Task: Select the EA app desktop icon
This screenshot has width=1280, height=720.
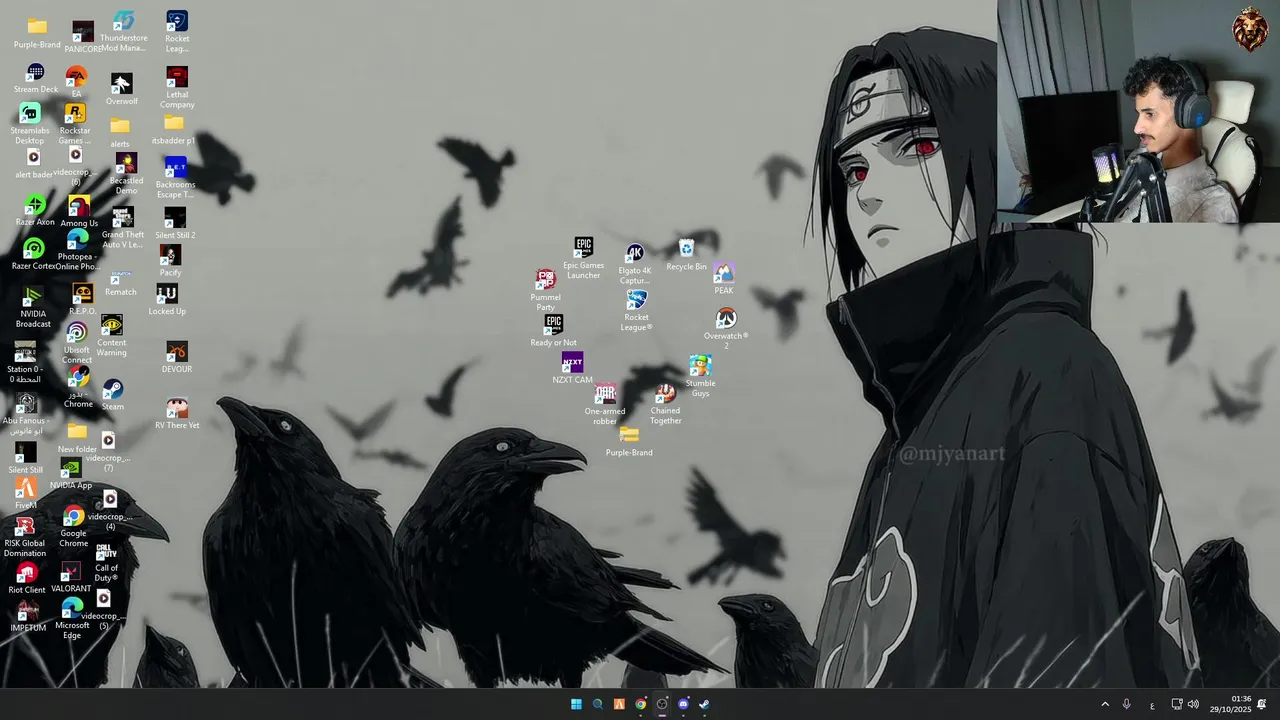Action: coord(76,83)
